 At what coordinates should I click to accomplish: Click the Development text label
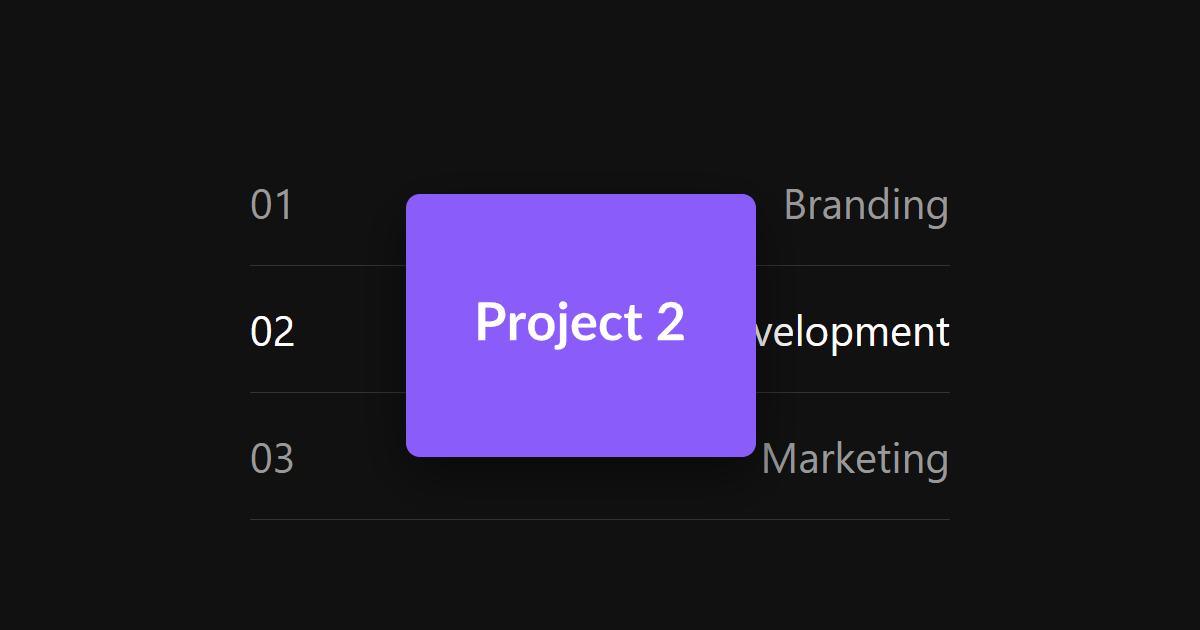[855, 332]
